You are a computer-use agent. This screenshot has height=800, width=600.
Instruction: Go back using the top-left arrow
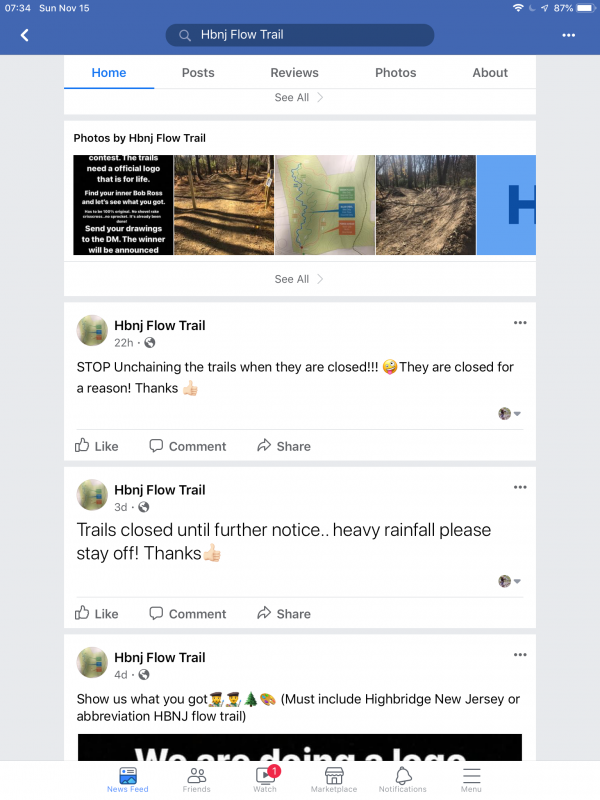click(x=24, y=35)
